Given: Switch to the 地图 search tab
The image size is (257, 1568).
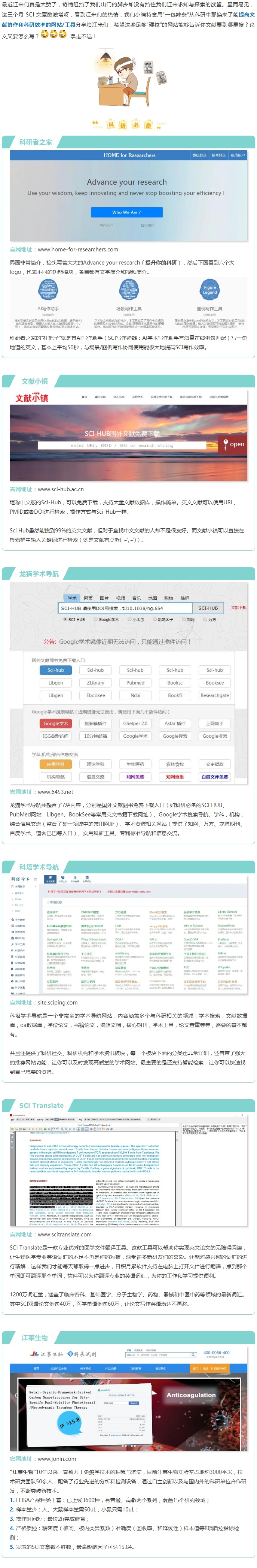Looking at the screenshot, I should tap(153, 598).
